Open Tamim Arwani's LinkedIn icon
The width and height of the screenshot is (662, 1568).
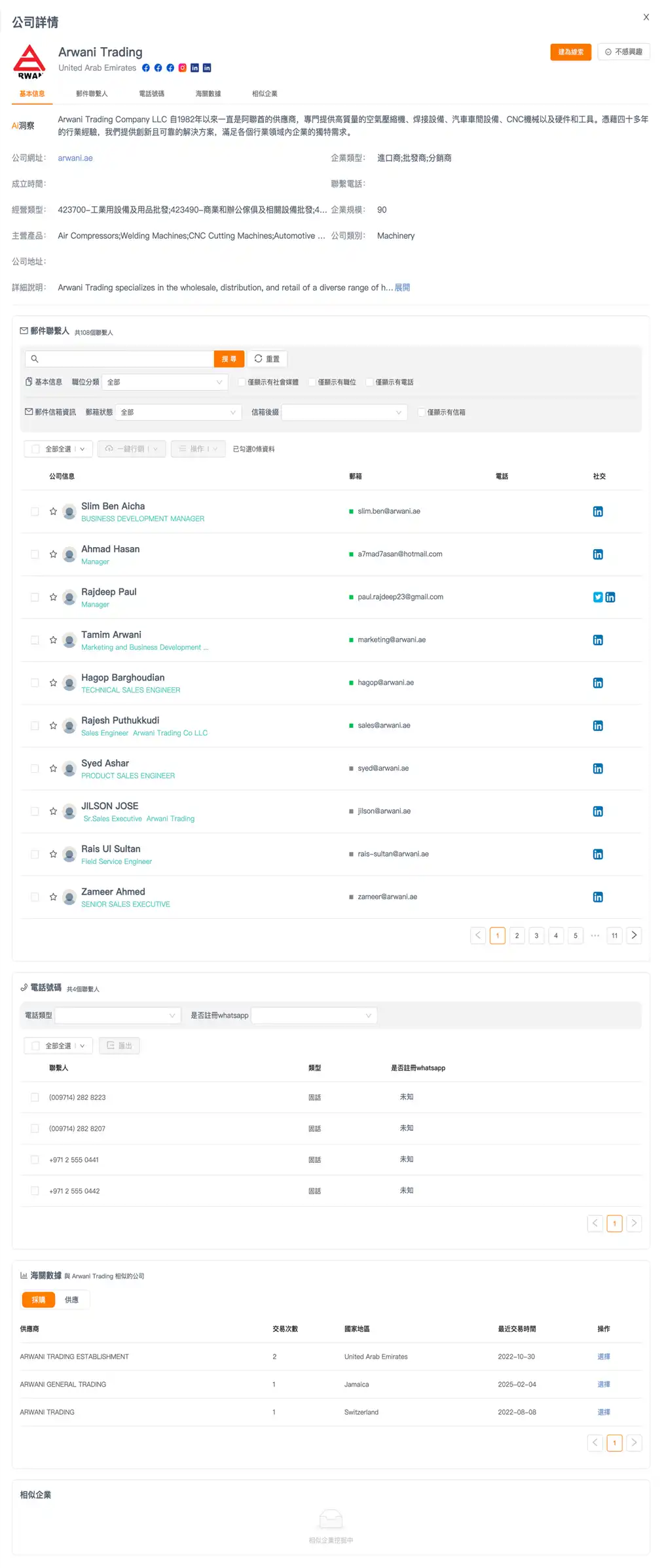[598, 640]
